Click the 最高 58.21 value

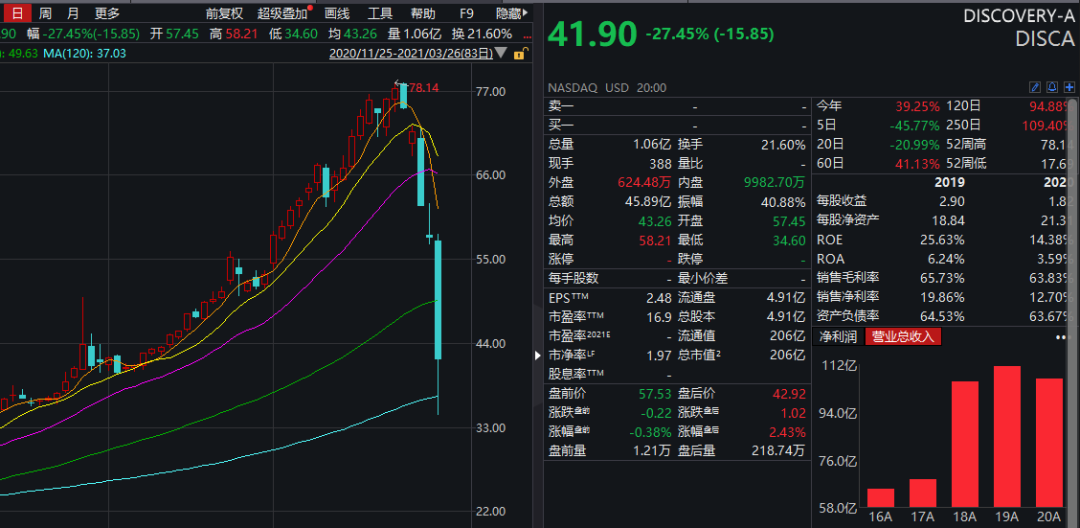(656, 240)
